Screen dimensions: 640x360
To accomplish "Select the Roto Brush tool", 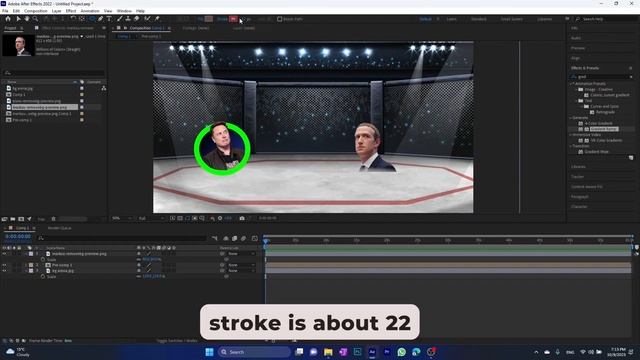I will 147,19.
